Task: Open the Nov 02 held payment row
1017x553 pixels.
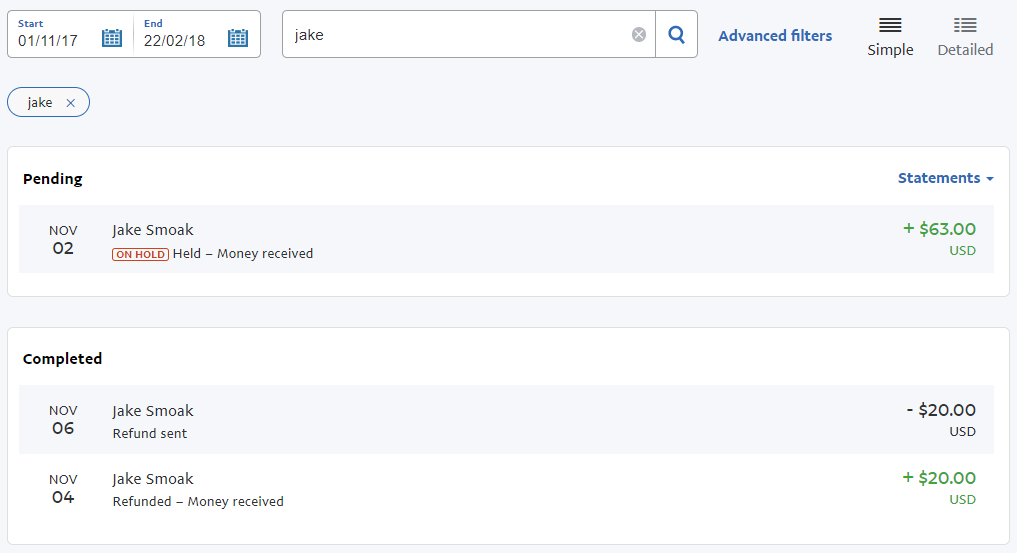Action: (506, 239)
